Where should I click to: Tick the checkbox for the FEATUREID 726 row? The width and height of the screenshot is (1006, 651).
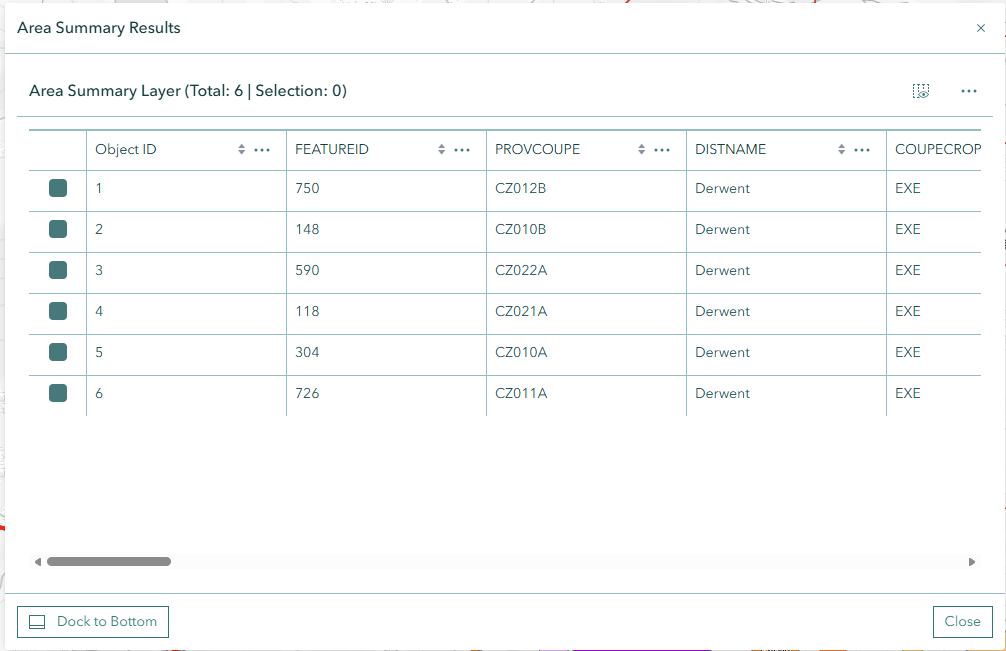57,393
